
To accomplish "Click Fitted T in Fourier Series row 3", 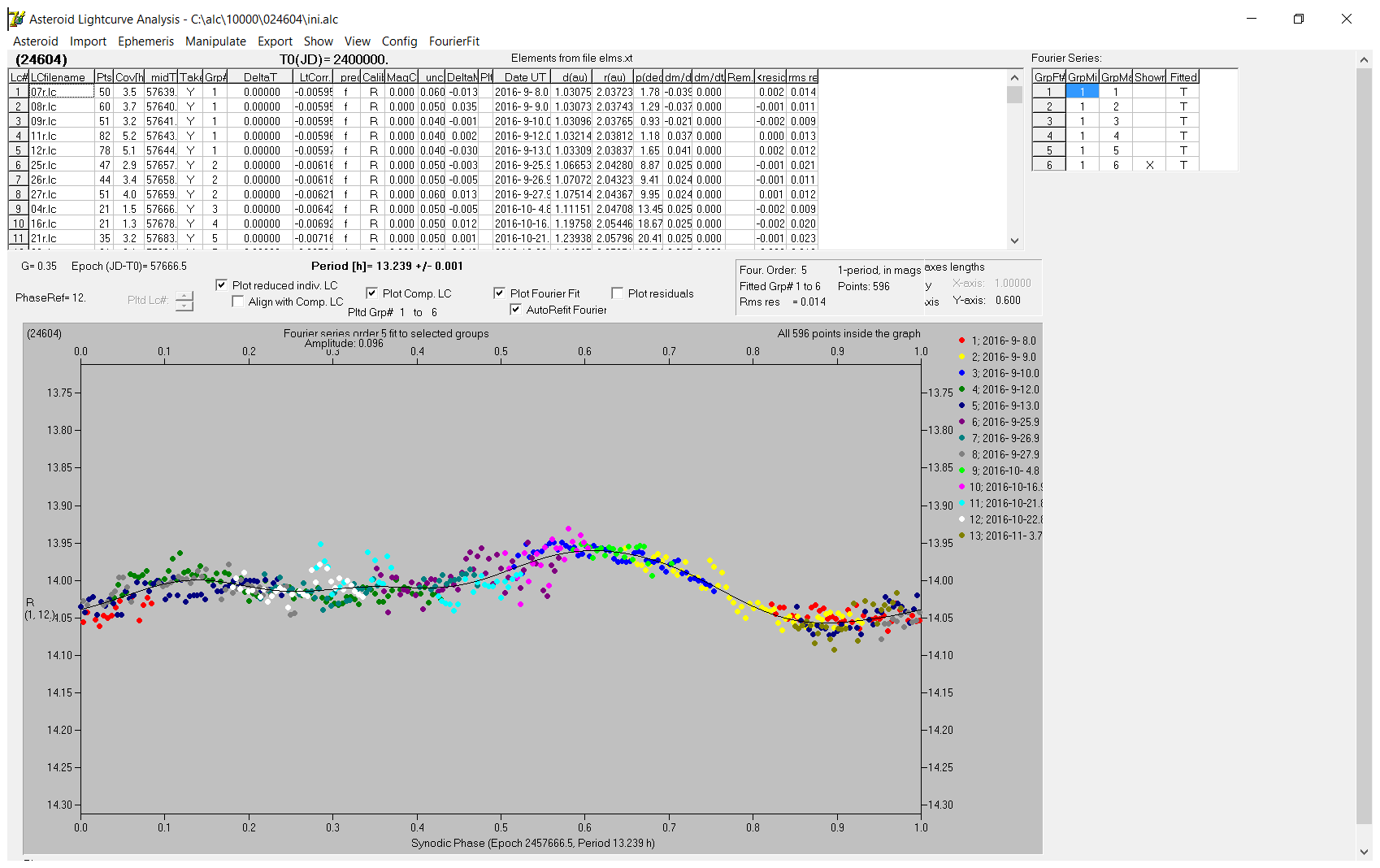I will 1183,121.
